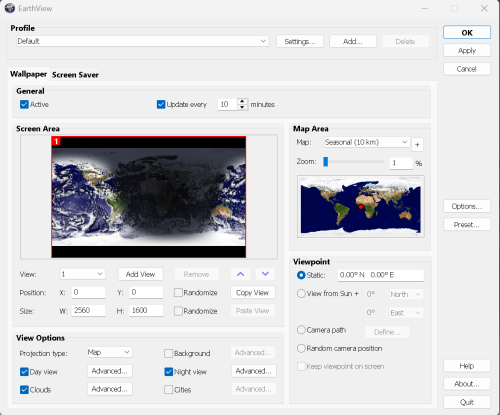
Task: Uncheck the Day view option
Action: pos(24,372)
